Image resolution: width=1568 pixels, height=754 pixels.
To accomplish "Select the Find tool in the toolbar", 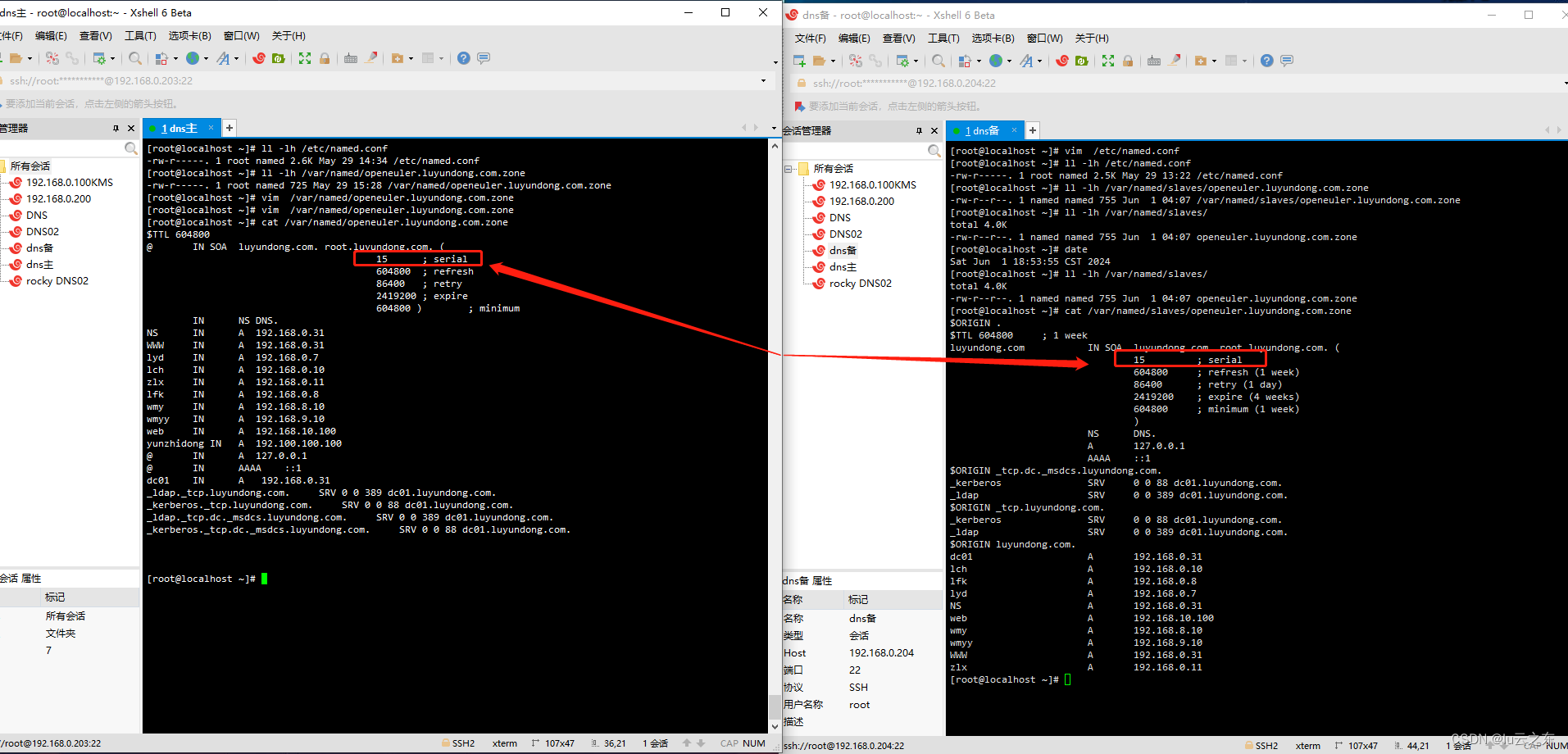I will [135, 58].
